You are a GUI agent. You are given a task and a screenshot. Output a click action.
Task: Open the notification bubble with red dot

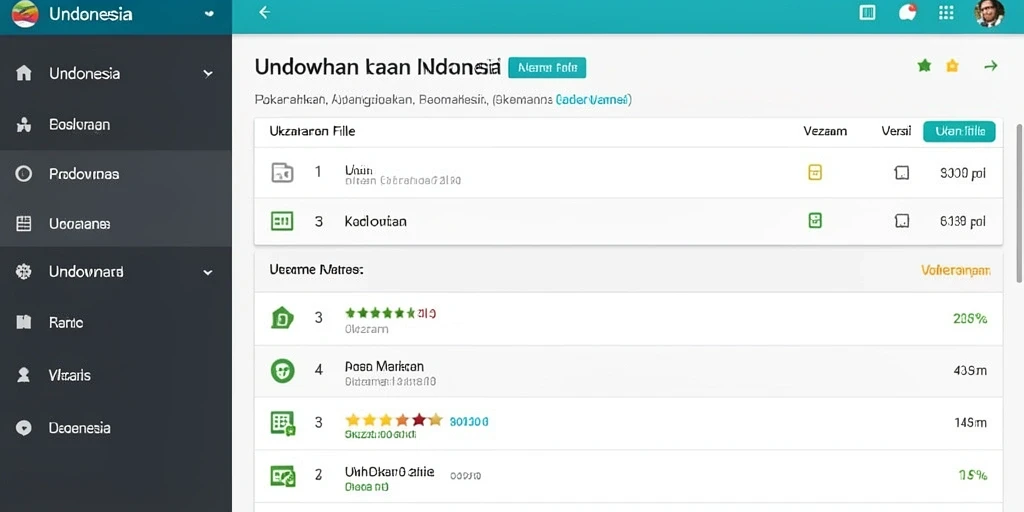908,12
